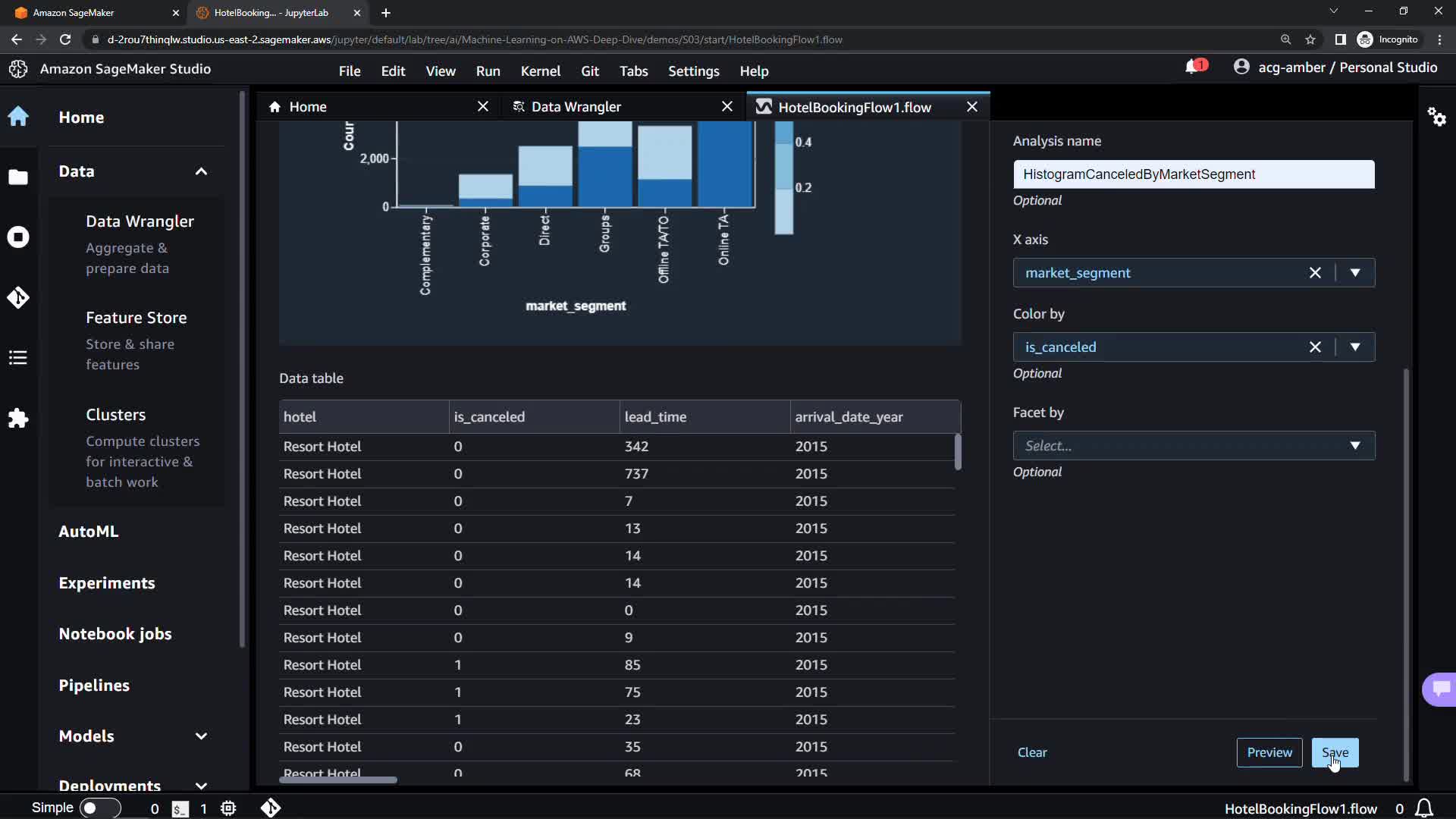Click the Preview button

pyautogui.click(x=1269, y=752)
